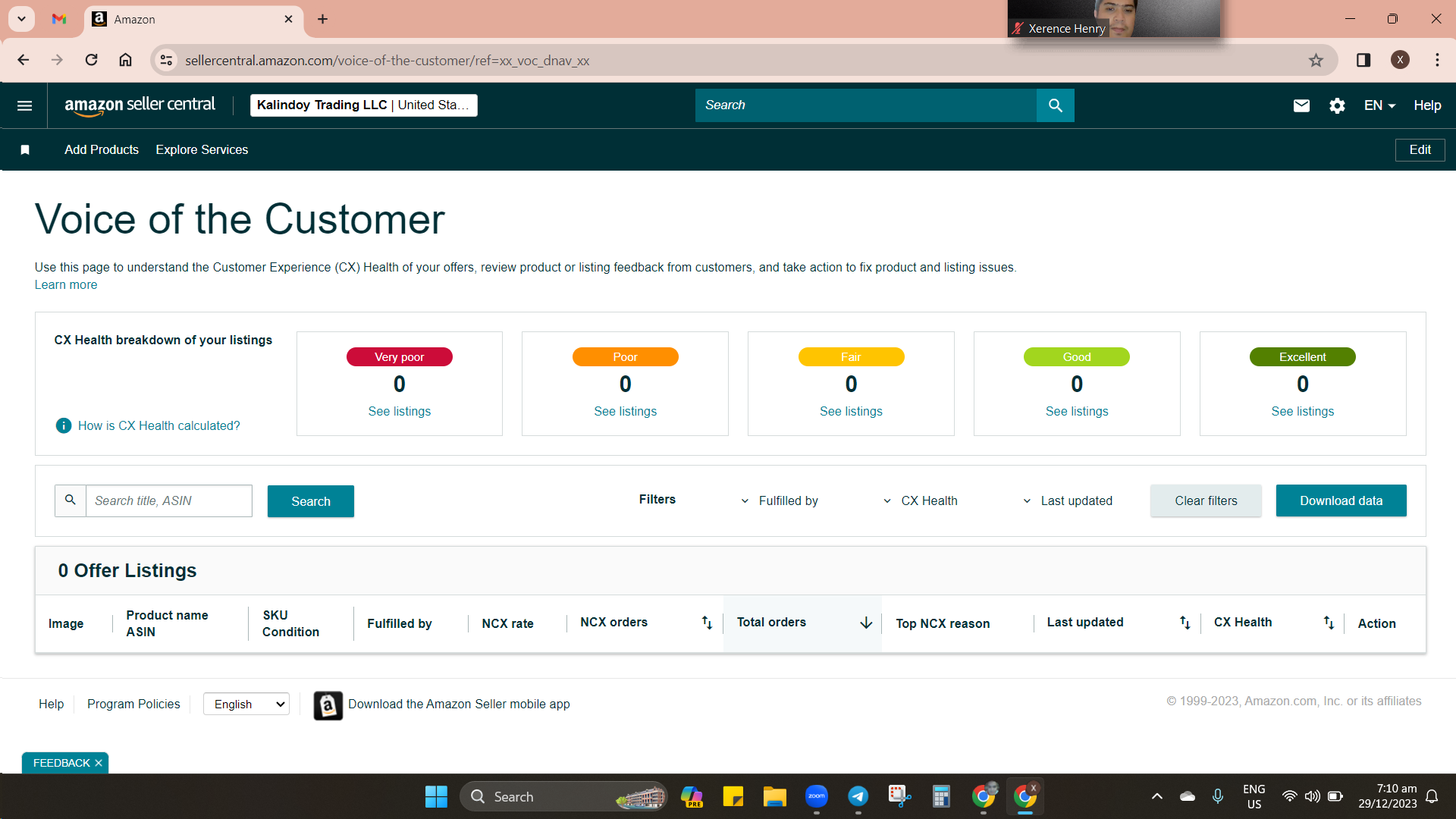
Task: Dismiss the FEEDBACK tab with X
Action: [99, 764]
